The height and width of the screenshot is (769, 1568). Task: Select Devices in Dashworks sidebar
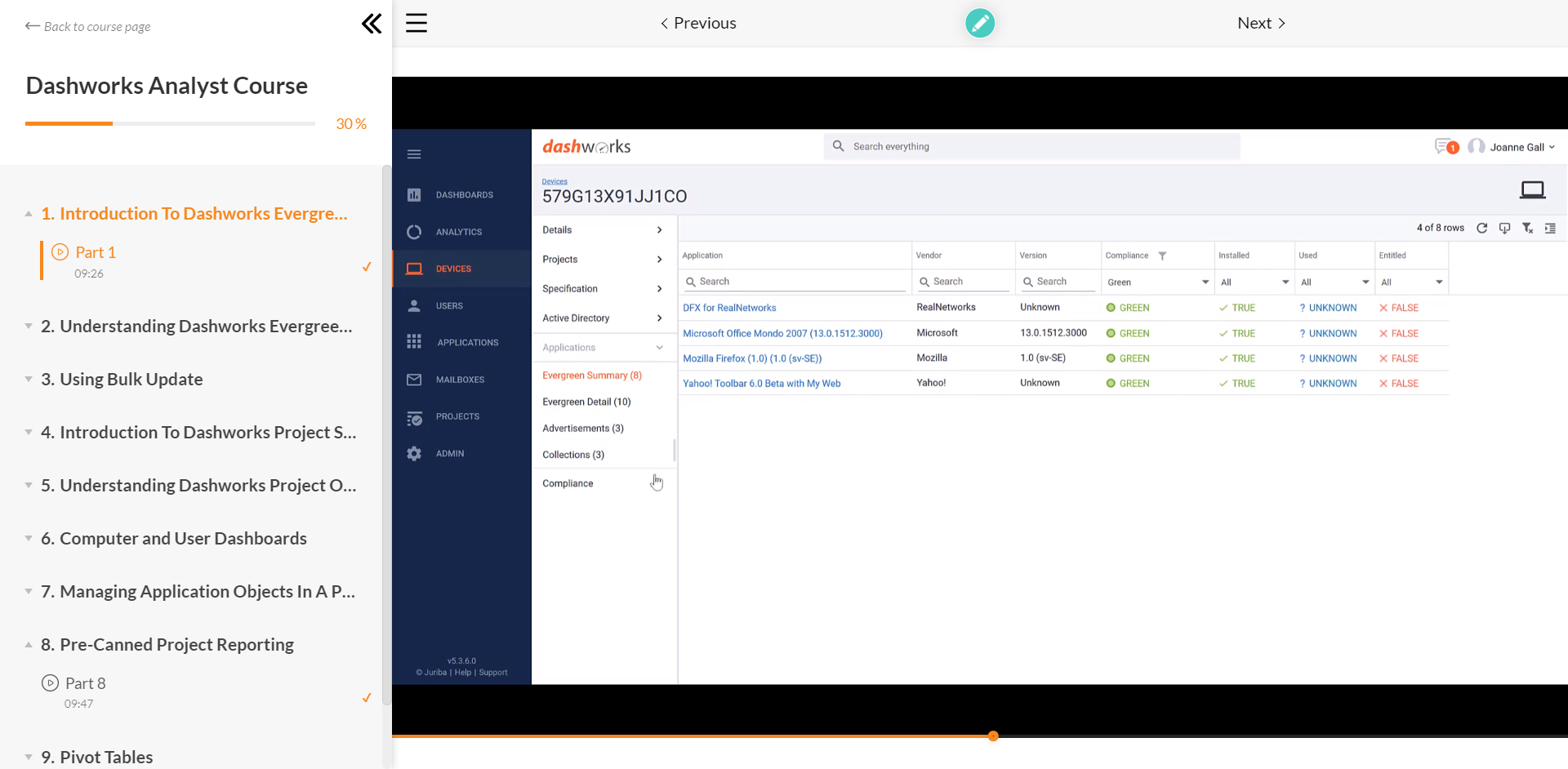(461, 269)
